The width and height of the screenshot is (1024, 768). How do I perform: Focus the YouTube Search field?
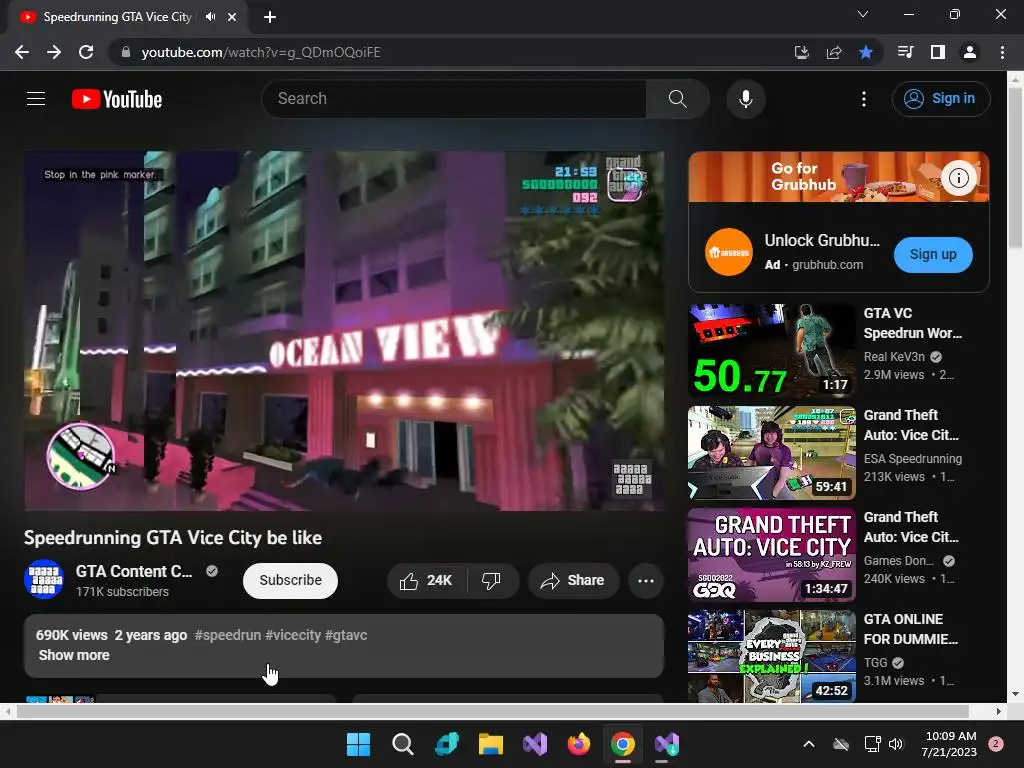coord(454,99)
